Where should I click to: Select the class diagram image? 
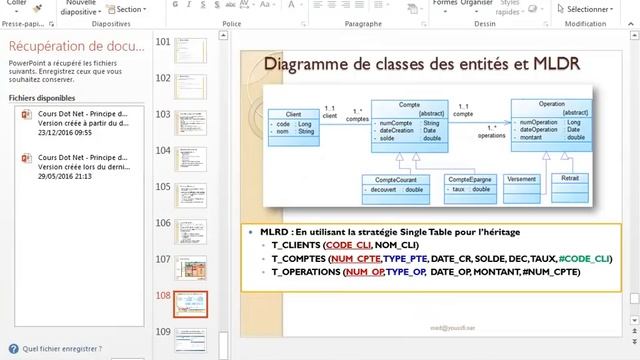pyautogui.click(x=428, y=146)
